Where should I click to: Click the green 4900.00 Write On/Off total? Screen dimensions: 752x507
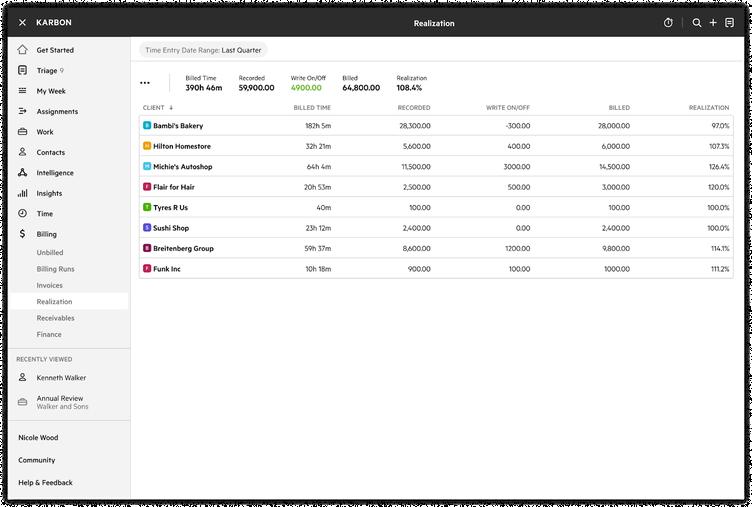click(306, 88)
